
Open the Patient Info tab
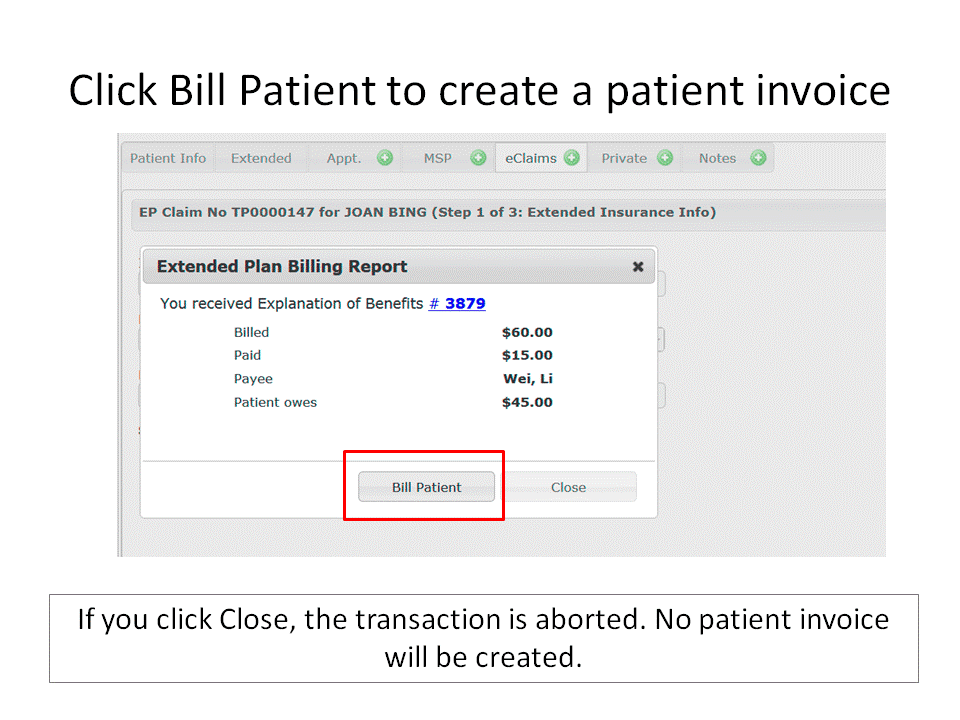coord(168,158)
